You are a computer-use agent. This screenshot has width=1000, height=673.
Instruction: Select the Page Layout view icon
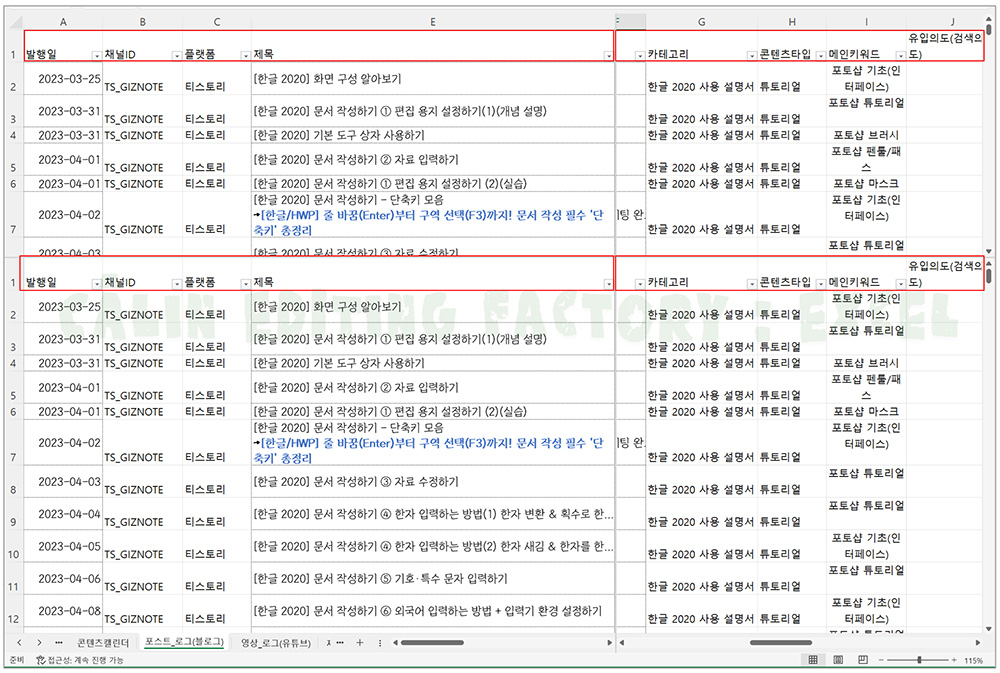pos(838,661)
